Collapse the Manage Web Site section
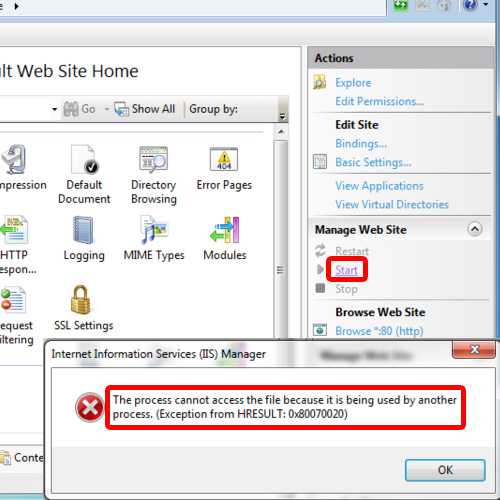This screenshot has width=500, height=500. (x=475, y=229)
